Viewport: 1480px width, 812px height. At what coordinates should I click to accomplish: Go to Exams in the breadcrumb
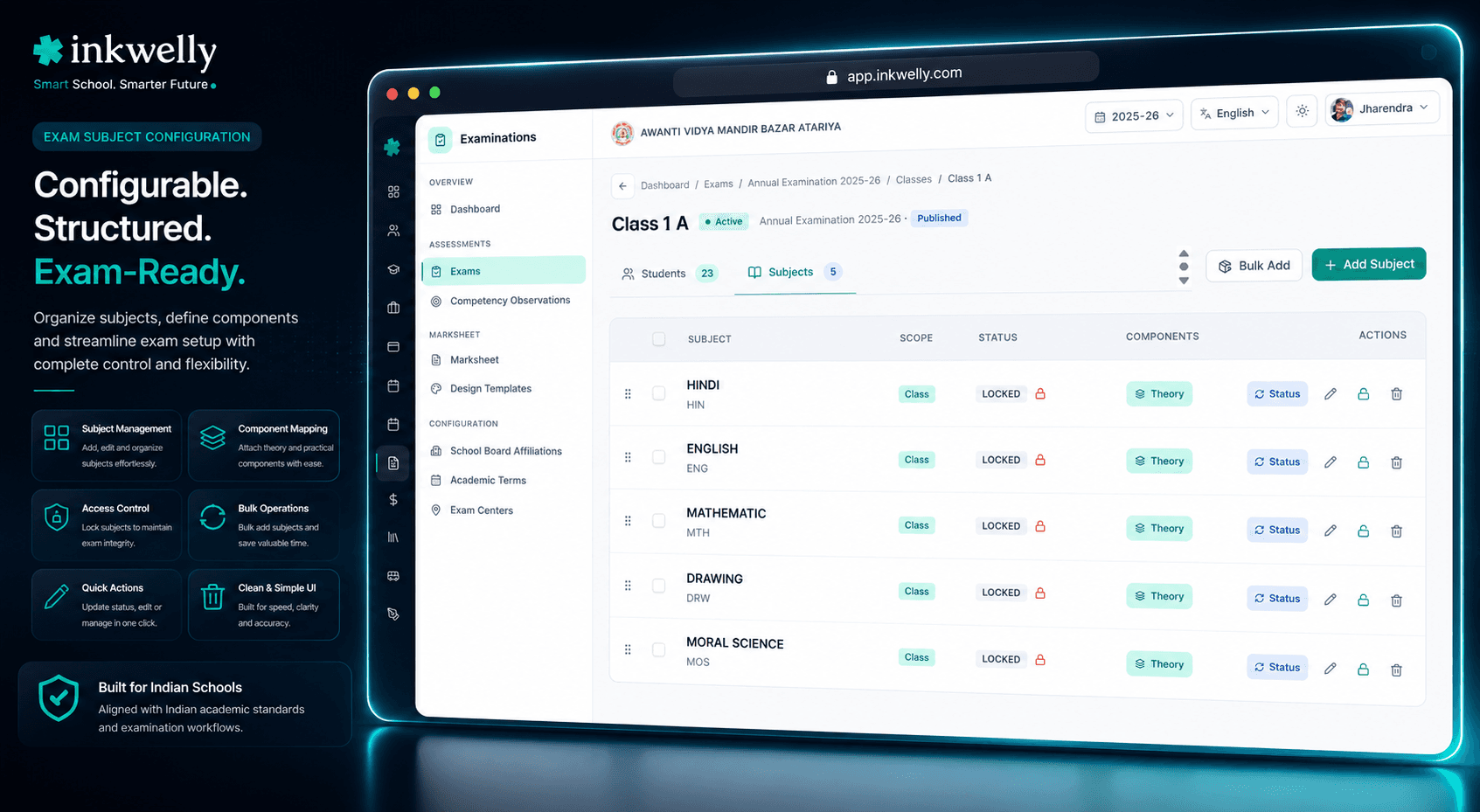click(719, 184)
